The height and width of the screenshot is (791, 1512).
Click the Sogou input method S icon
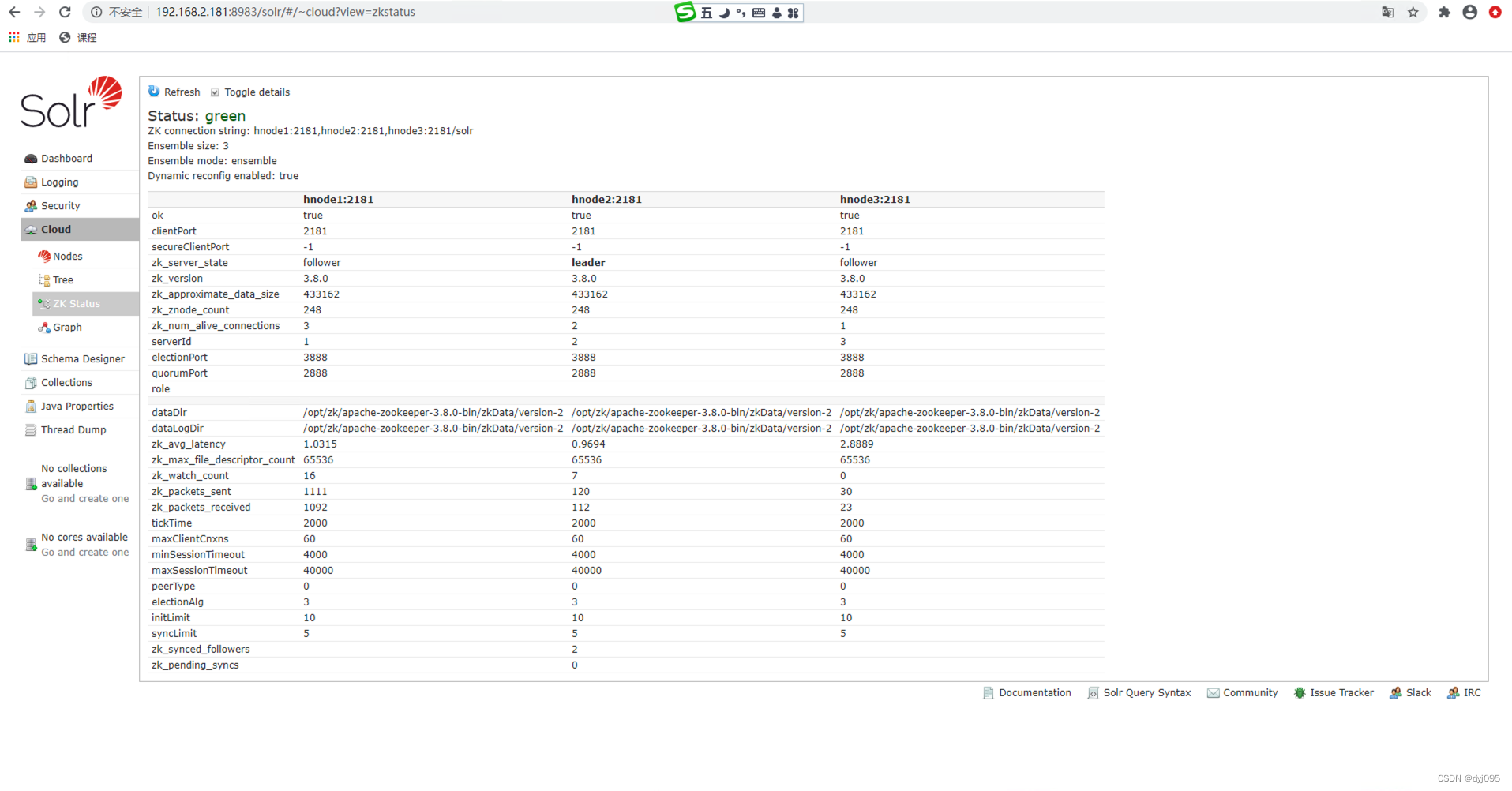tap(685, 12)
